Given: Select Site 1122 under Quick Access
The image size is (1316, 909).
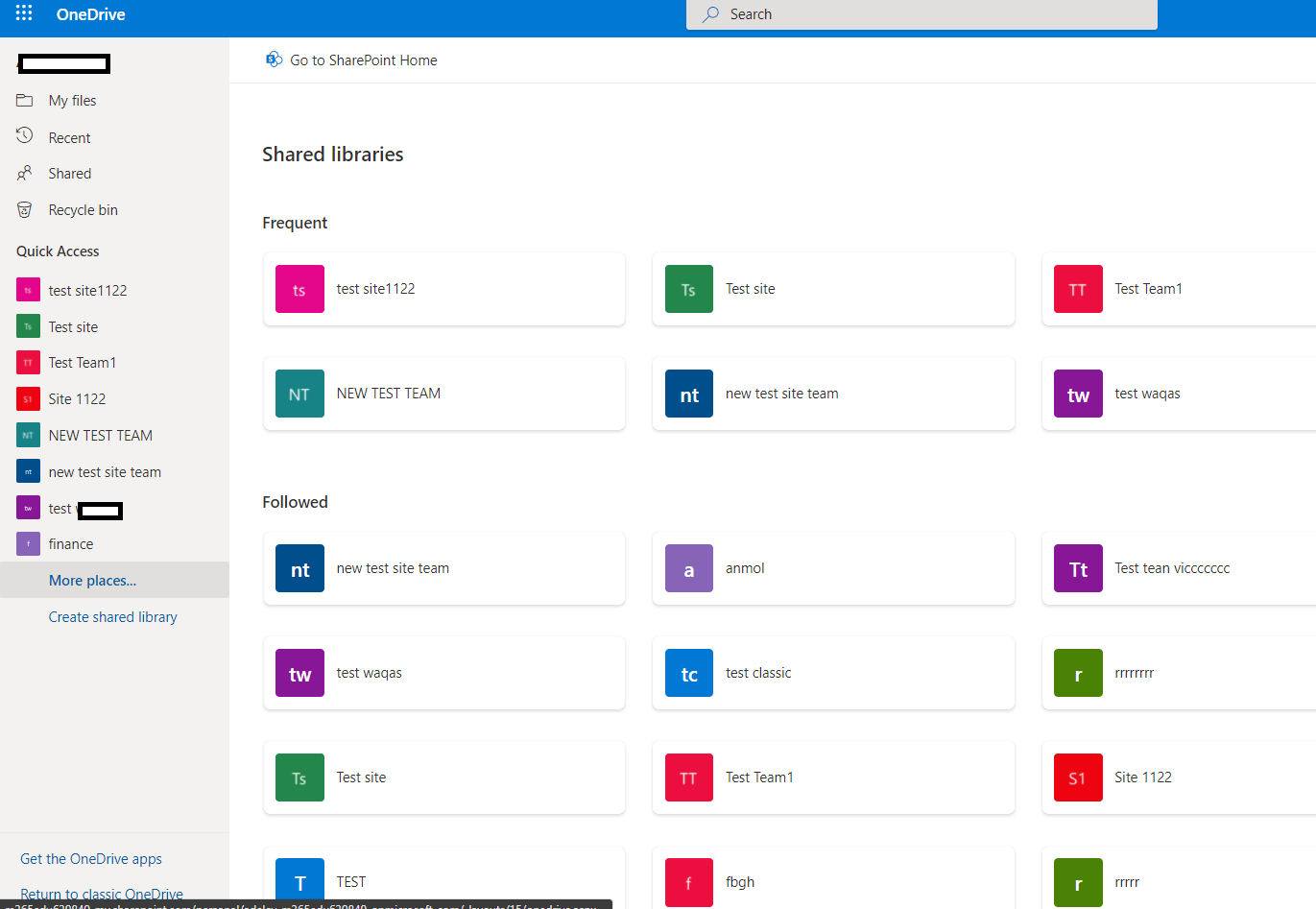Looking at the screenshot, I should click(x=77, y=398).
